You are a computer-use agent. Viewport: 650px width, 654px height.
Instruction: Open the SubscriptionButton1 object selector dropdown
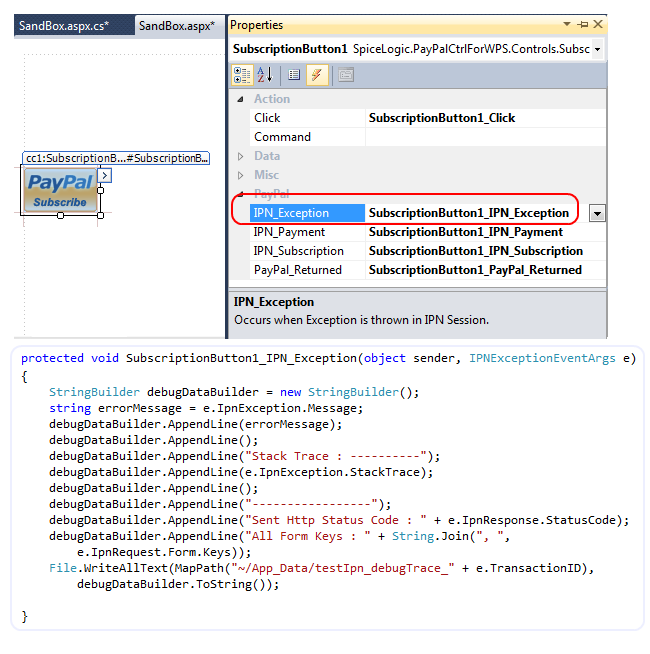pos(597,49)
